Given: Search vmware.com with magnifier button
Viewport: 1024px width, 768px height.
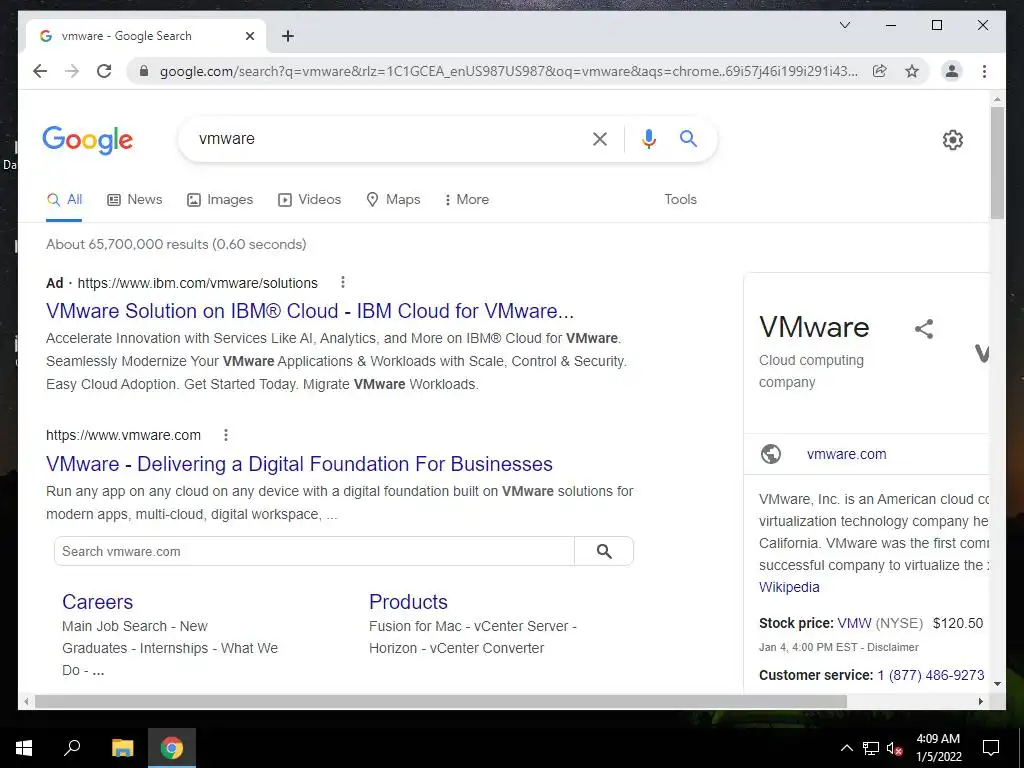Looking at the screenshot, I should coord(604,551).
